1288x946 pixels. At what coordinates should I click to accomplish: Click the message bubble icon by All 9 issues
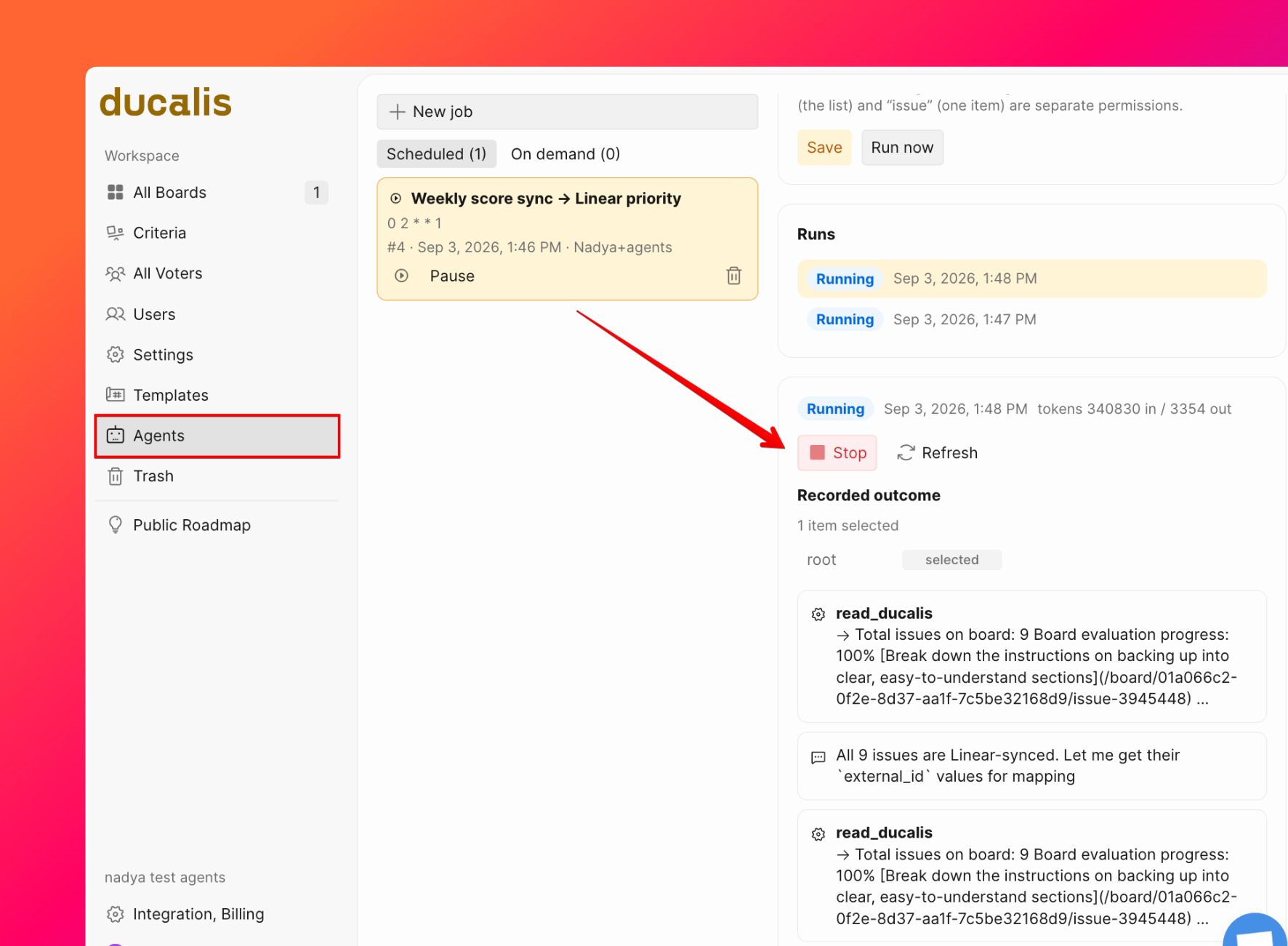click(x=818, y=757)
